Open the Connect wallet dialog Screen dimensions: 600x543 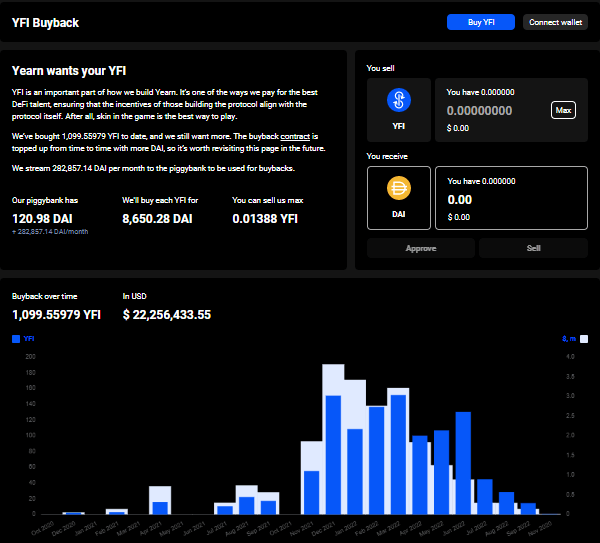pos(557,22)
